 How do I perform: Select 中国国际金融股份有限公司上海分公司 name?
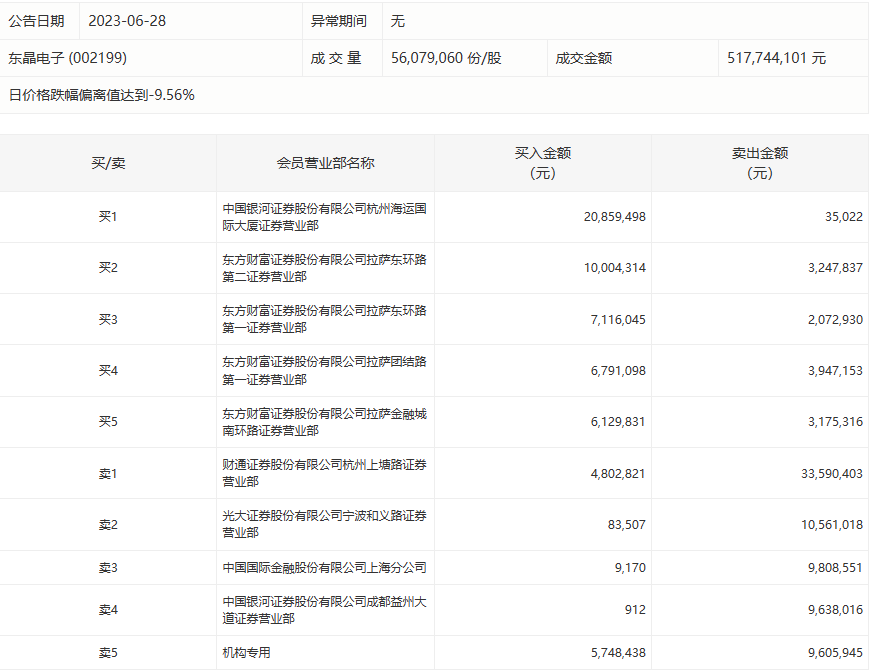(x=325, y=568)
